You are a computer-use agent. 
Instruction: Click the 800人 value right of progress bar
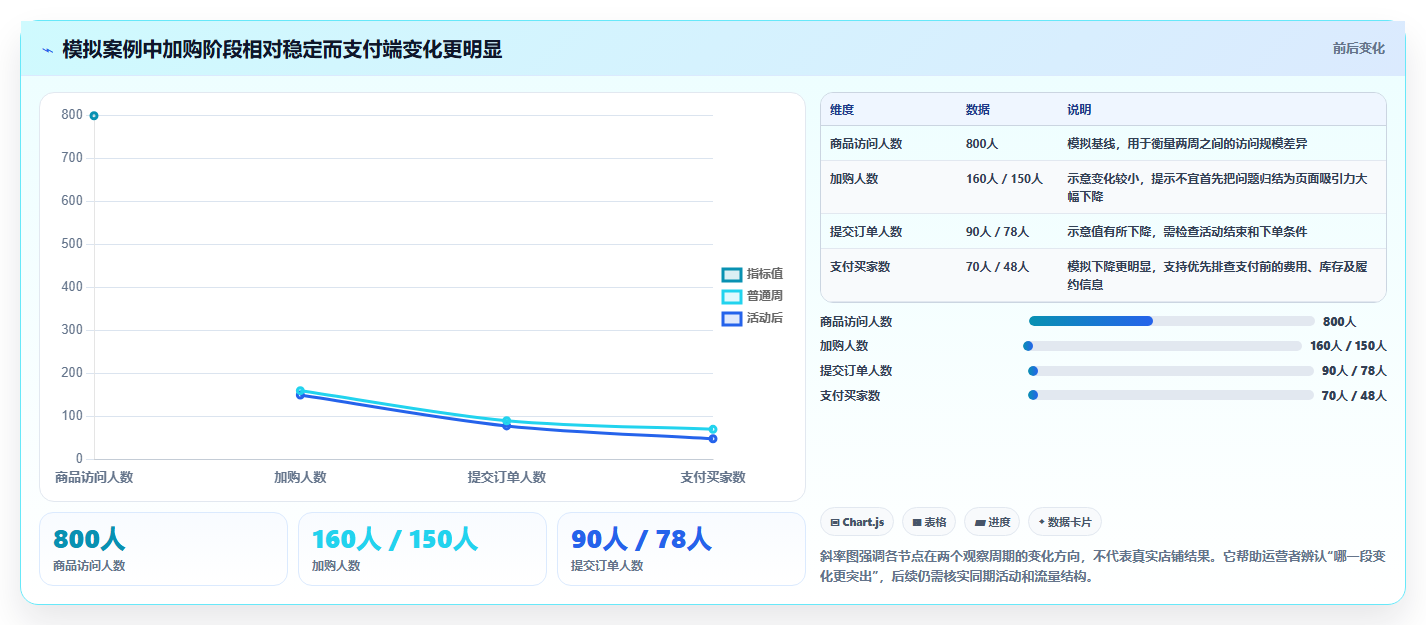point(1339,322)
